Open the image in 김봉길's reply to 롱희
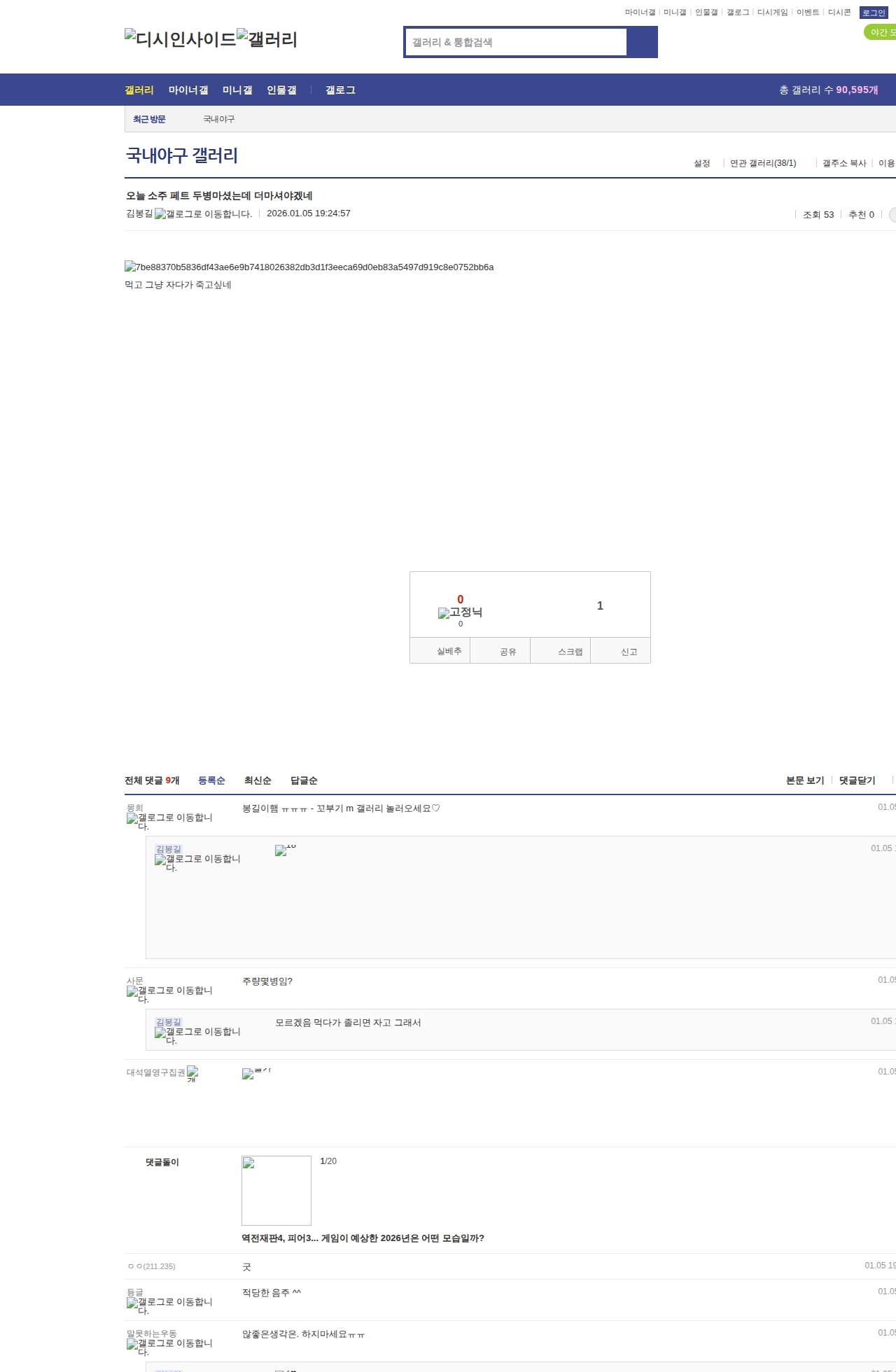 pyautogui.click(x=286, y=850)
